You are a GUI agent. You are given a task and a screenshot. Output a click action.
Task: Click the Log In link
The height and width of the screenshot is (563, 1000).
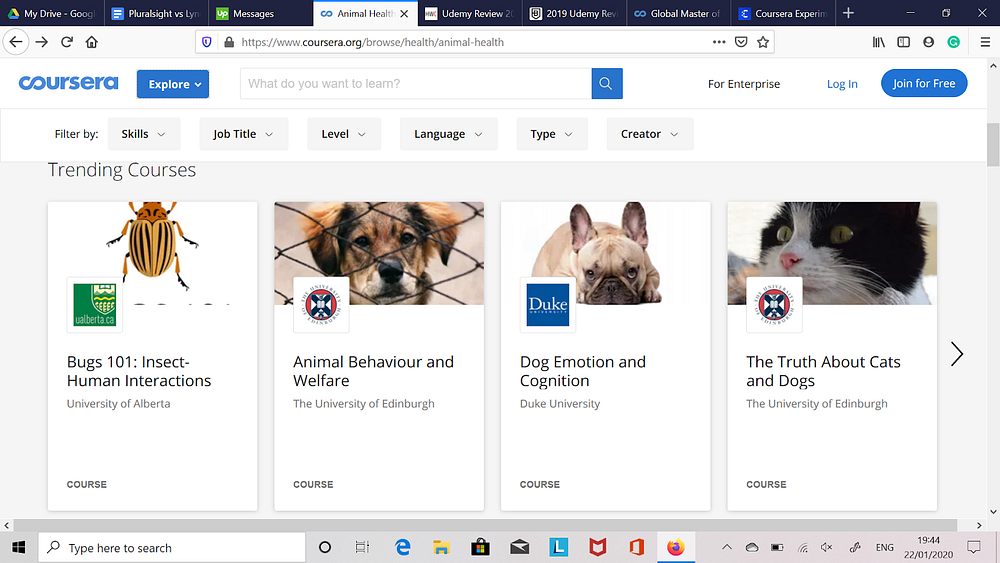click(x=842, y=84)
